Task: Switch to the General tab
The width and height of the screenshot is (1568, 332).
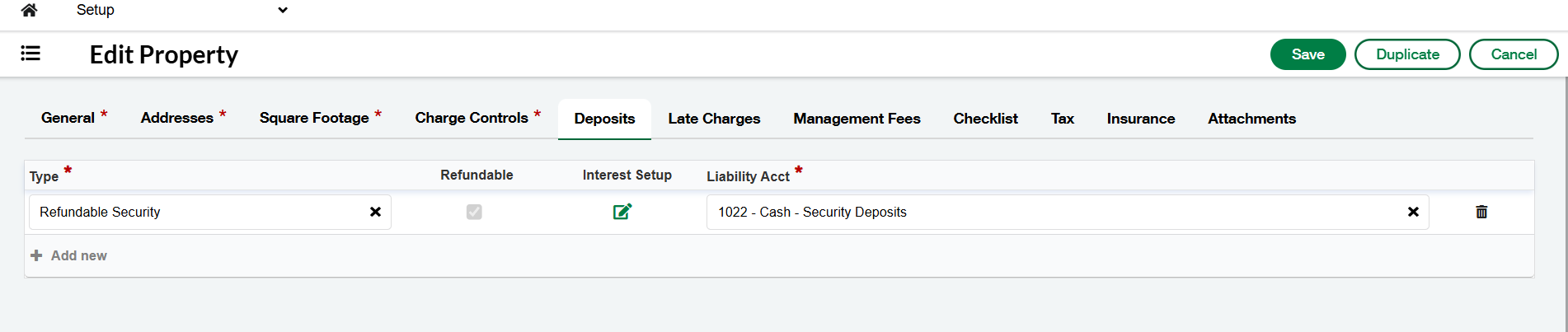Action: pyautogui.click(x=74, y=119)
